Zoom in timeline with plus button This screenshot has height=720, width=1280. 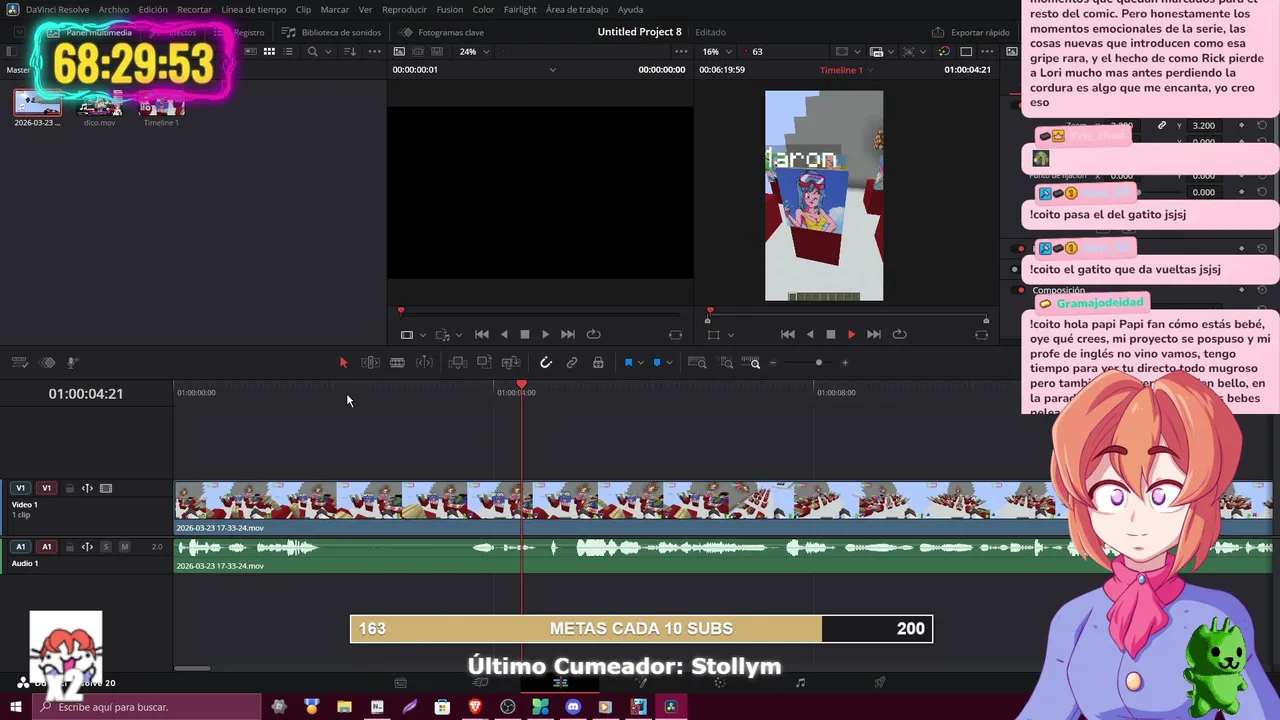845,363
